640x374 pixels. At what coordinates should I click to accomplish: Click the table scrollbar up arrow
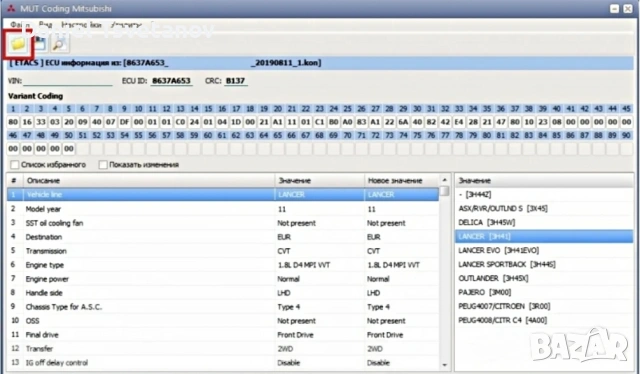444,180
